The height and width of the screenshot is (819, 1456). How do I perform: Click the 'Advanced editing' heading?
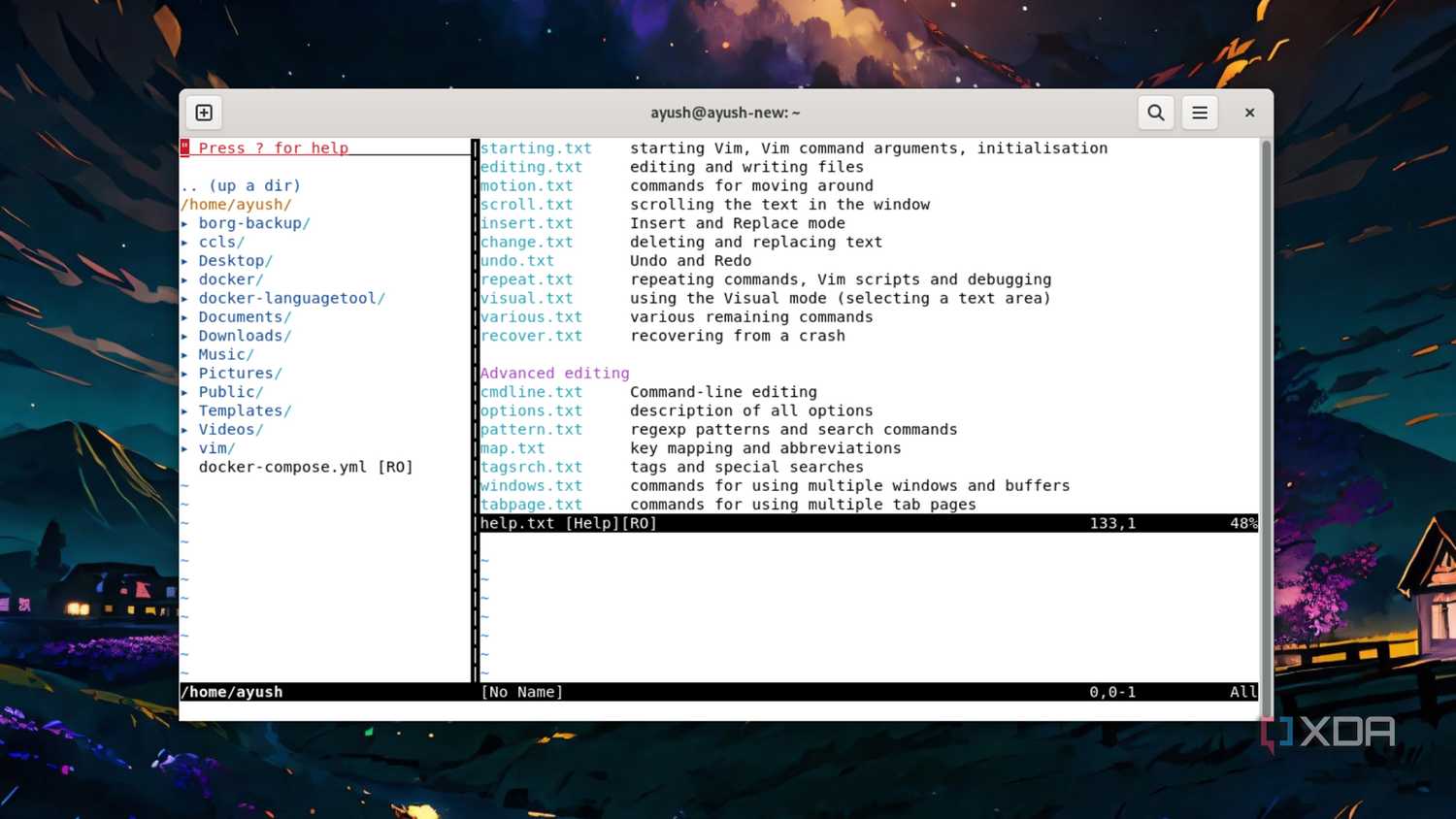[x=554, y=374]
